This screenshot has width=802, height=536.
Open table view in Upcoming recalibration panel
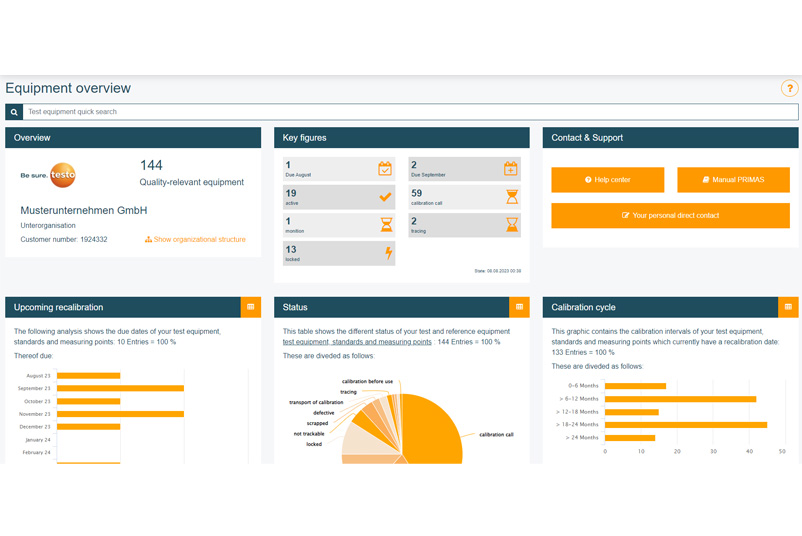(251, 307)
